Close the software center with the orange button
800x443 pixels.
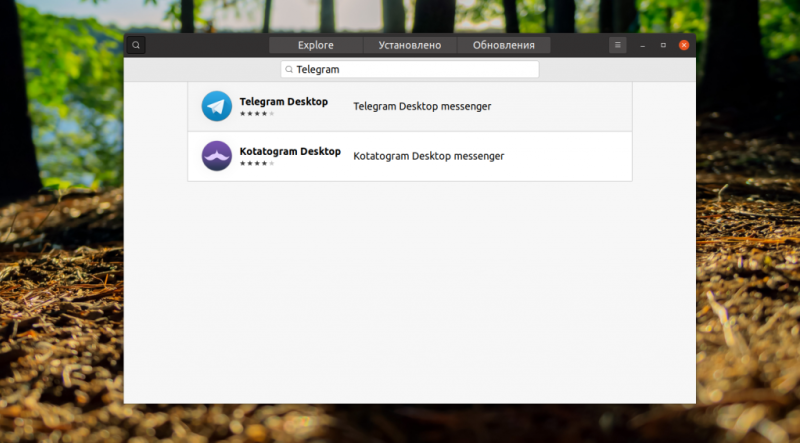click(x=684, y=45)
